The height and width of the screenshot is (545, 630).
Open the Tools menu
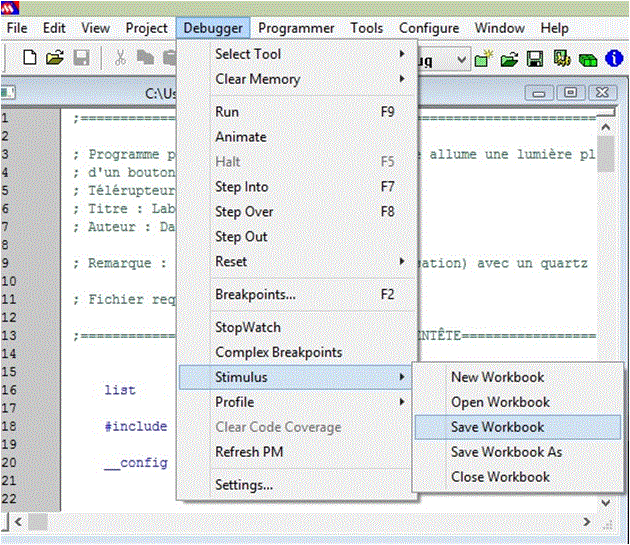367,28
